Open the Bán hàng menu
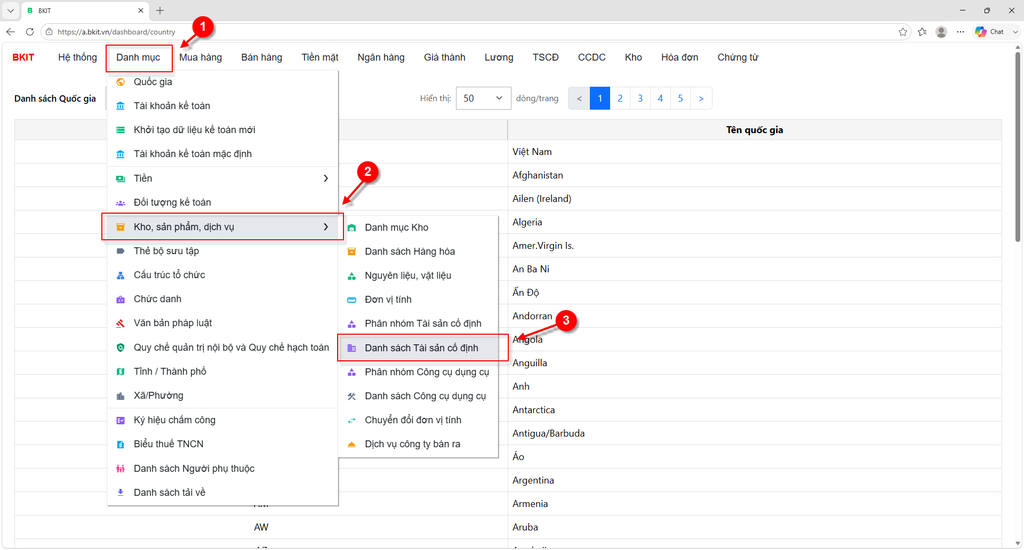The image size is (1024, 550). point(262,57)
